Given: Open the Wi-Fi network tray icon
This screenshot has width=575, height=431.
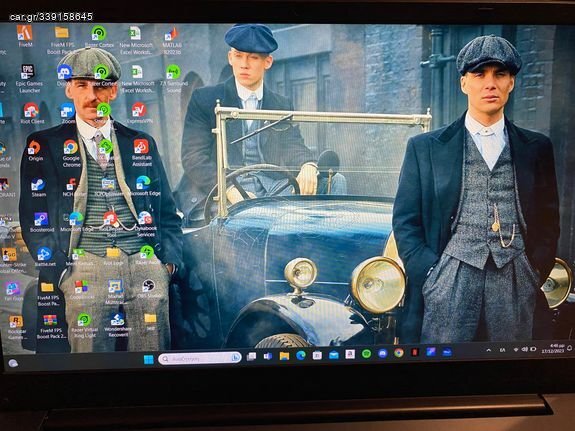Looking at the screenshot, I should click(x=516, y=350).
